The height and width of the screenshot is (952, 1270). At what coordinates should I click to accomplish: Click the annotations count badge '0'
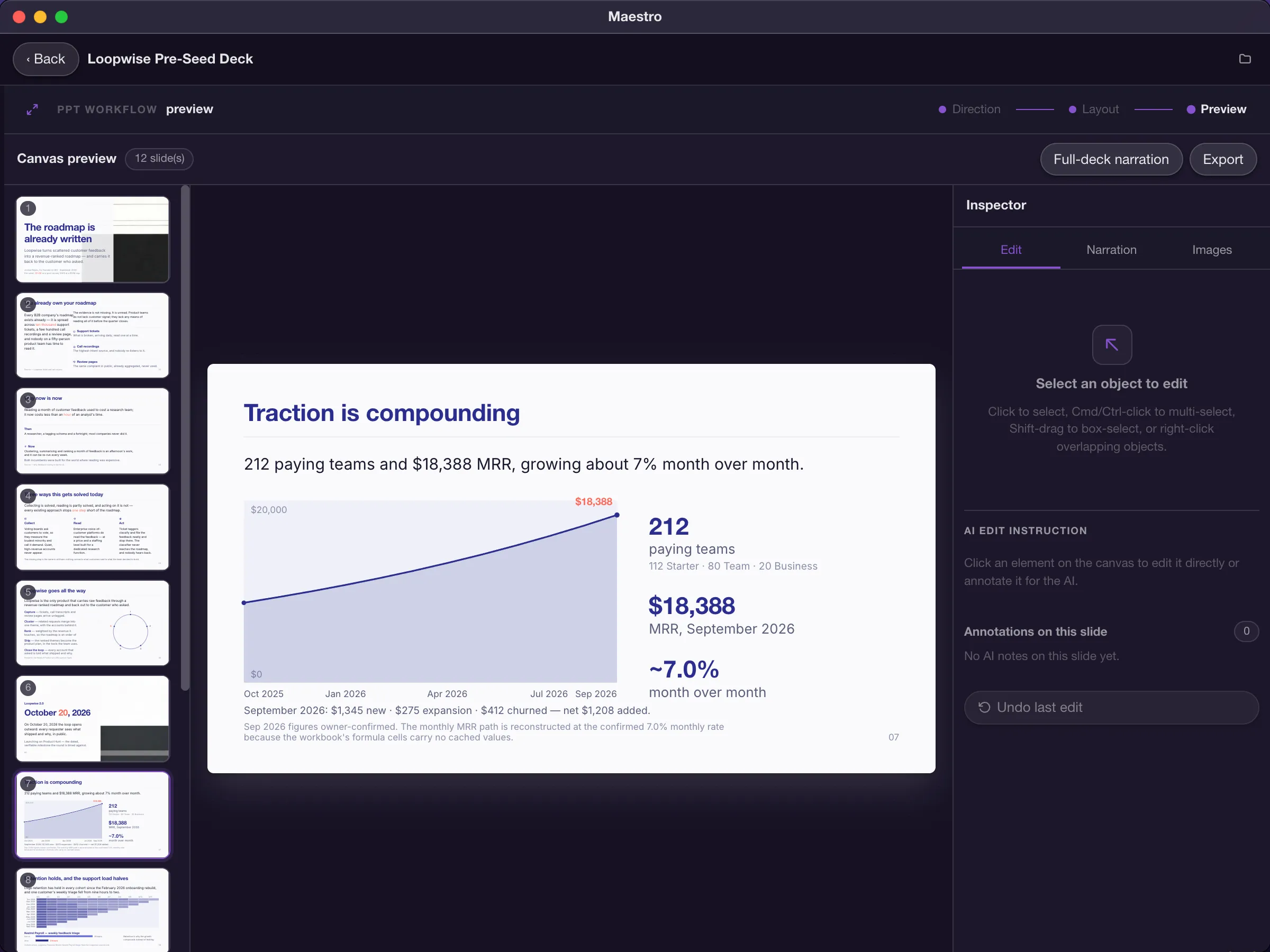click(1246, 631)
